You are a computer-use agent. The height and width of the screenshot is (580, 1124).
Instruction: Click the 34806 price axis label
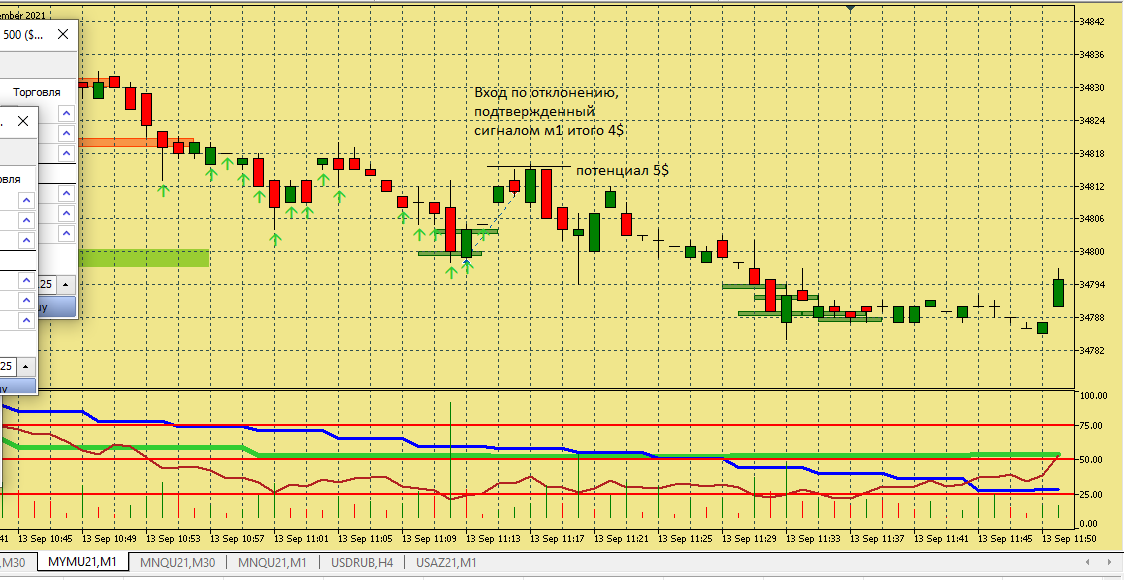pos(1092,219)
